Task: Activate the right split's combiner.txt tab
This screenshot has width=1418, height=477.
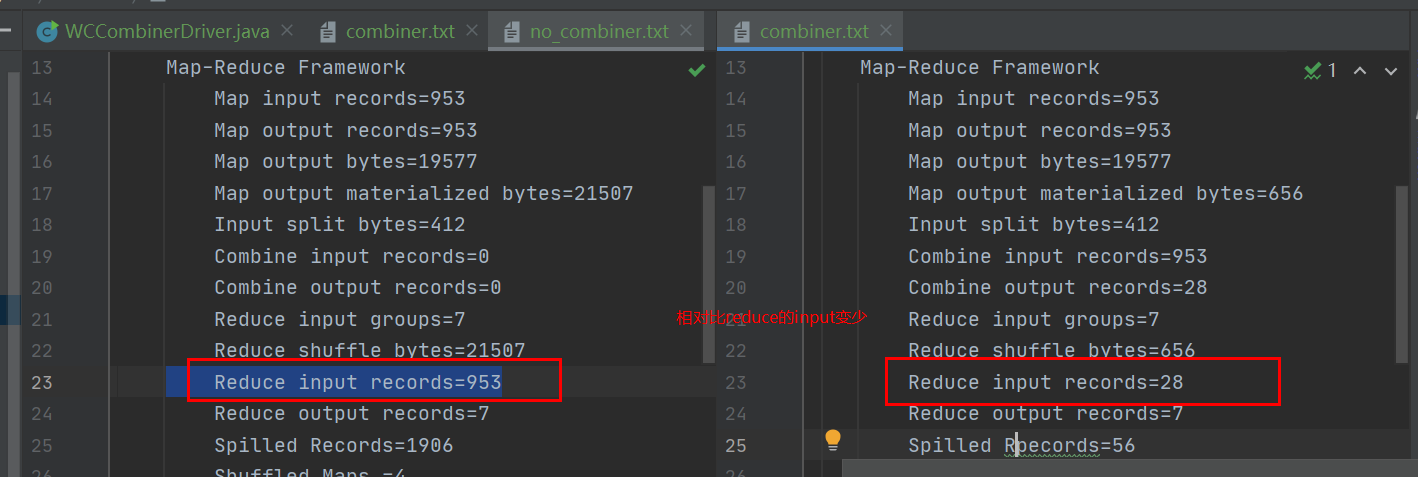Action: point(810,32)
